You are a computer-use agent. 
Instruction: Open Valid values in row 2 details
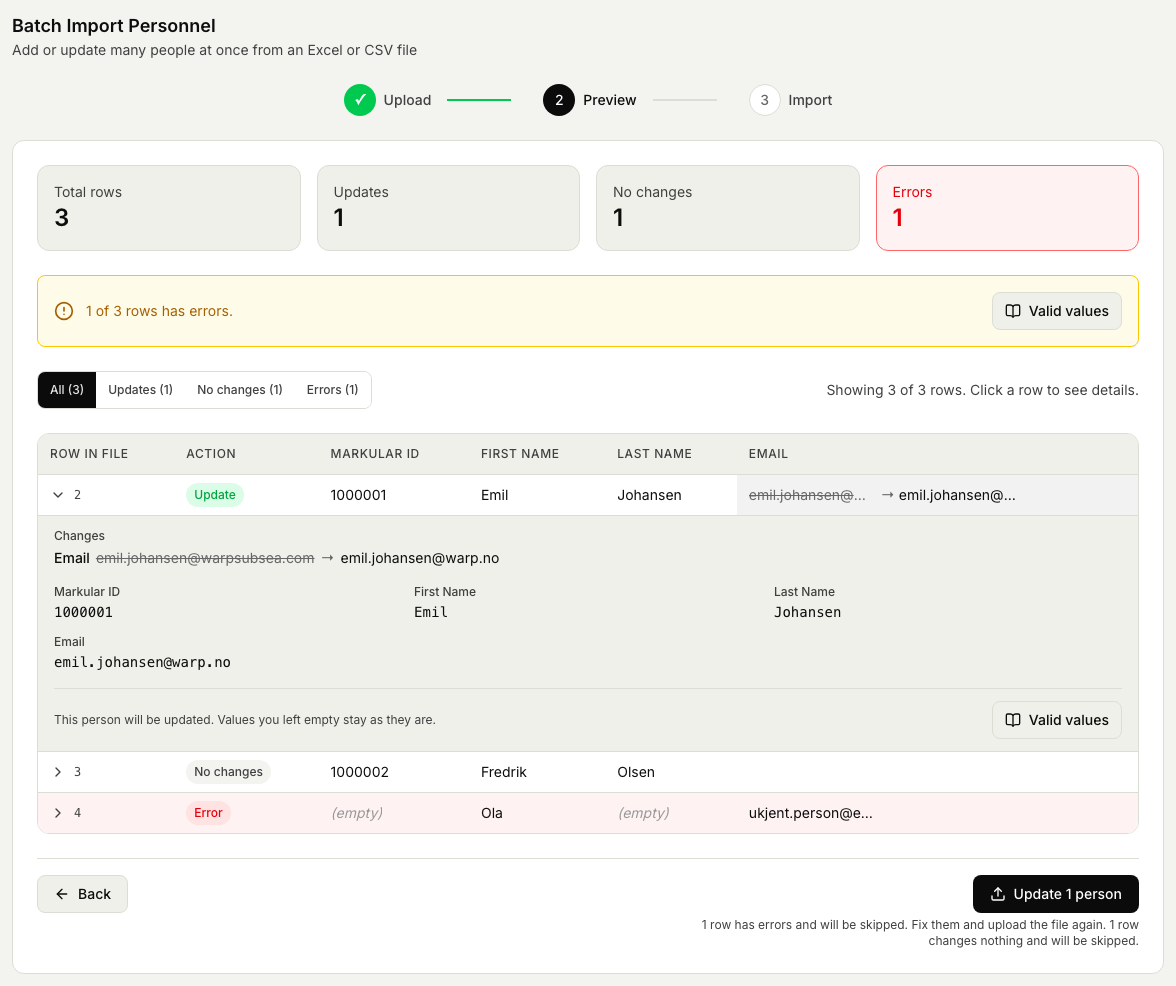point(1056,720)
